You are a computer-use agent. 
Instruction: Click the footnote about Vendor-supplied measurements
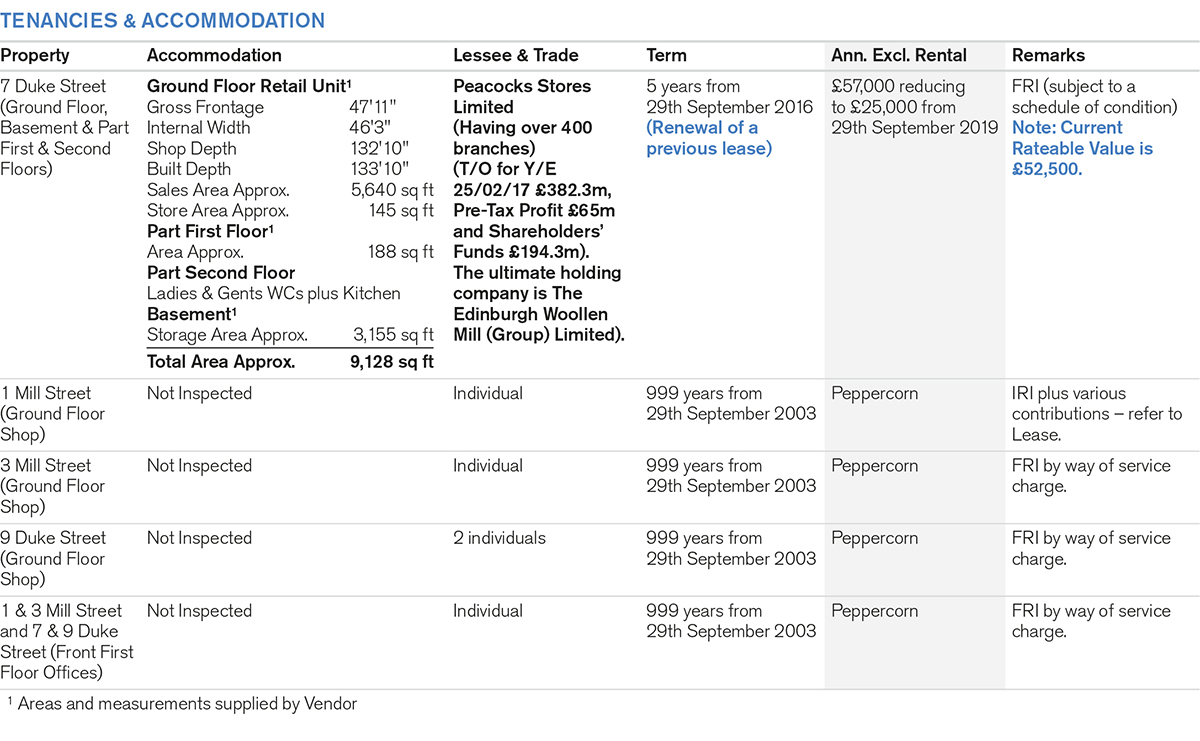coord(185,704)
